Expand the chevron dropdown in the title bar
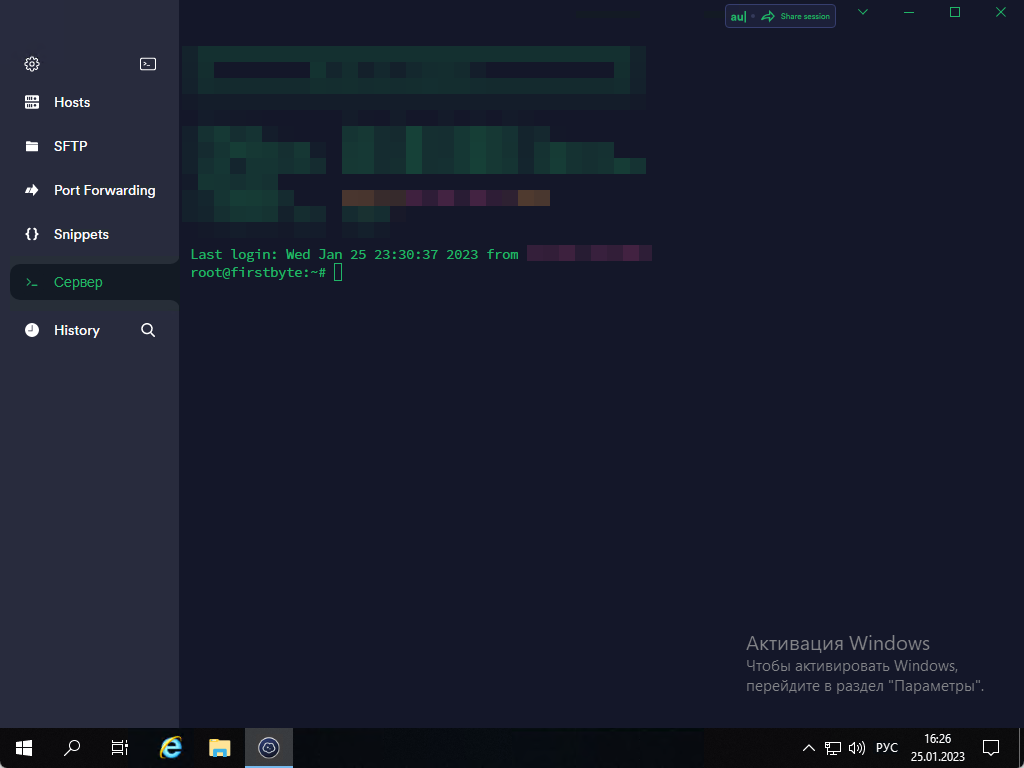 (x=863, y=12)
